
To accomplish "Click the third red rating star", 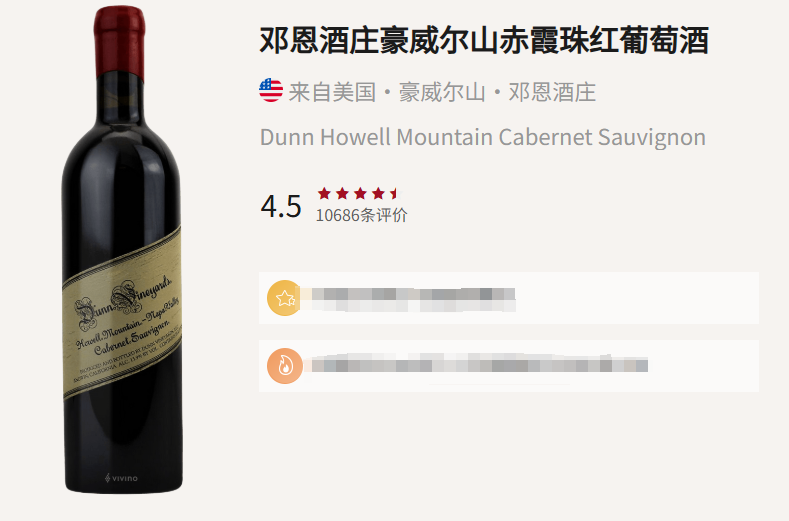I will pyautogui.click(x=360, y=193).
